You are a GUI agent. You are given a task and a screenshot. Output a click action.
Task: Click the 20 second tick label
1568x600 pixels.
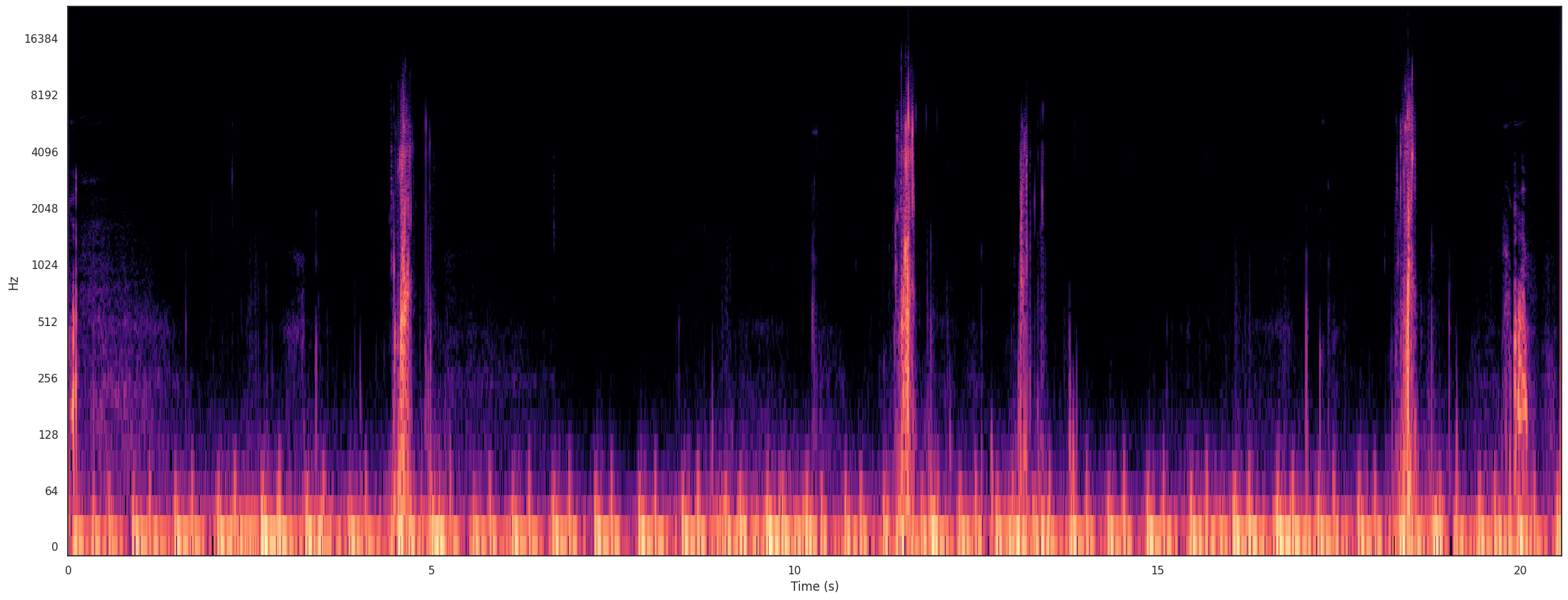tap(1520, 570)
